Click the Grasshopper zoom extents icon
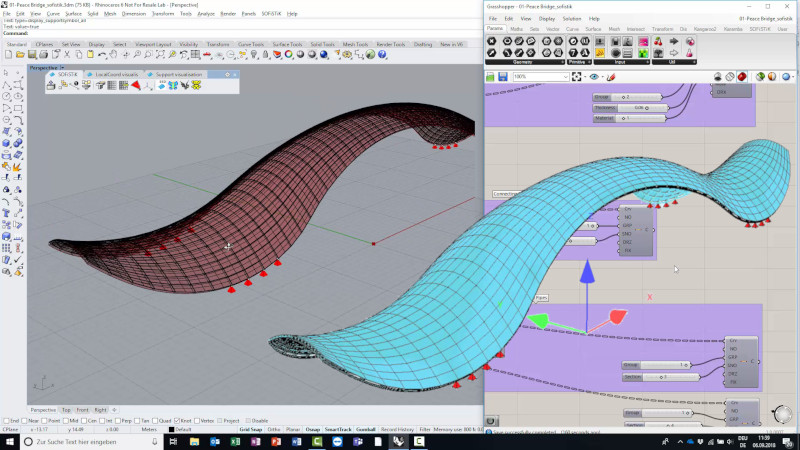 click(x=578, y=76)
